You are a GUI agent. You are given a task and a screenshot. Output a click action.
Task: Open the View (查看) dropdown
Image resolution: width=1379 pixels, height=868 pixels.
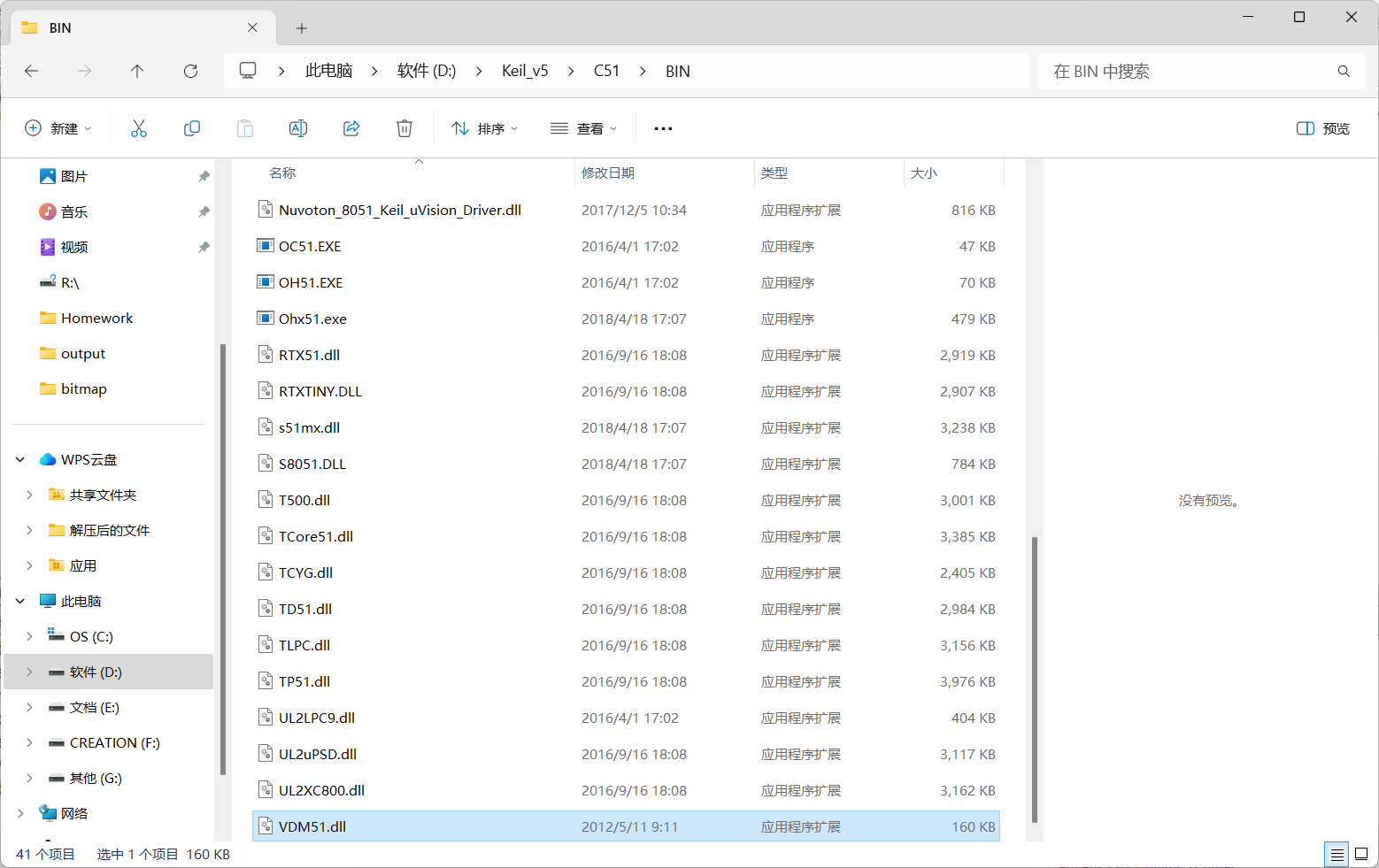(x=583, y=128)
